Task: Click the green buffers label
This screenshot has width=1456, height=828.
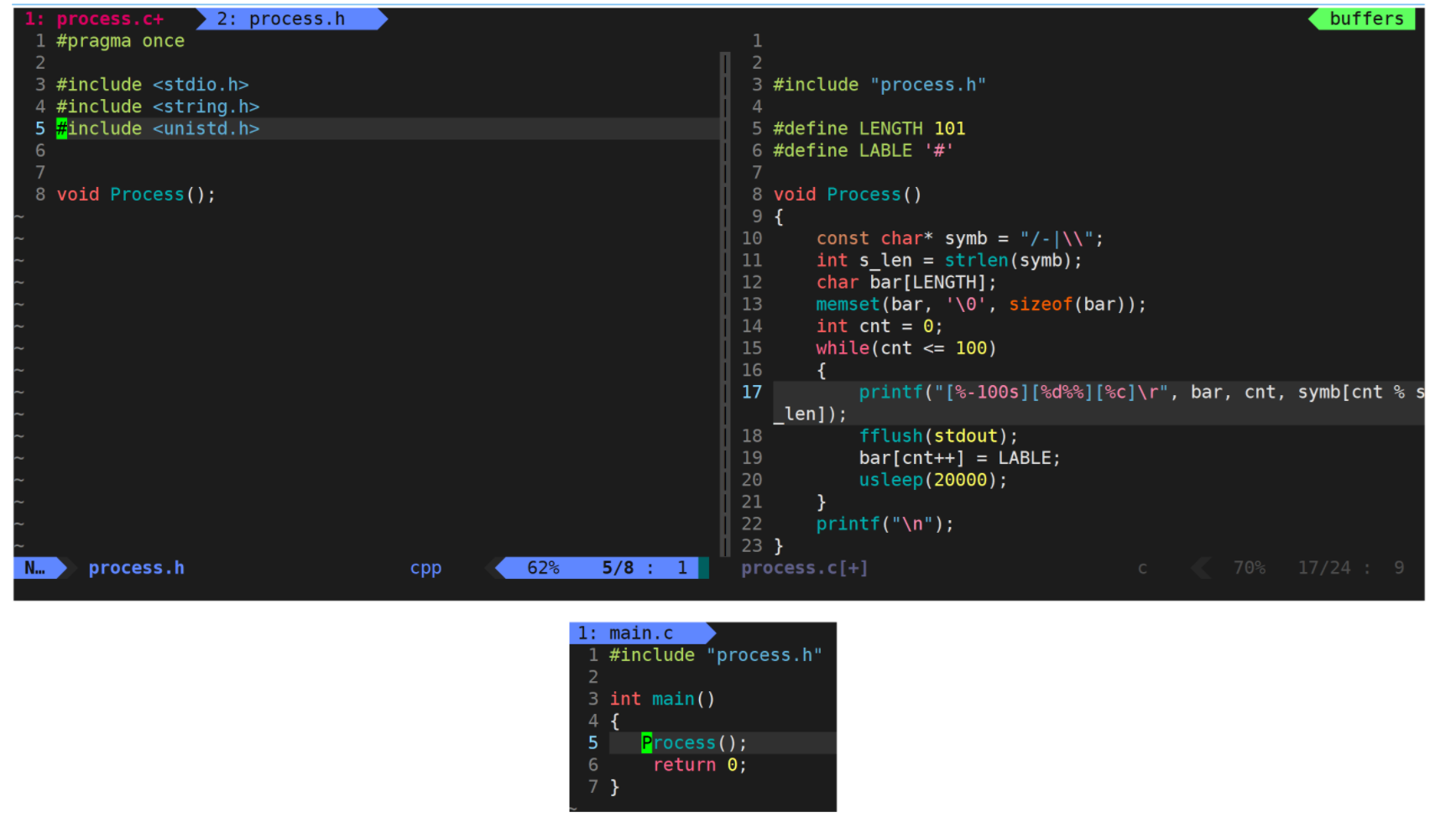Action: tap(1365, 18)
